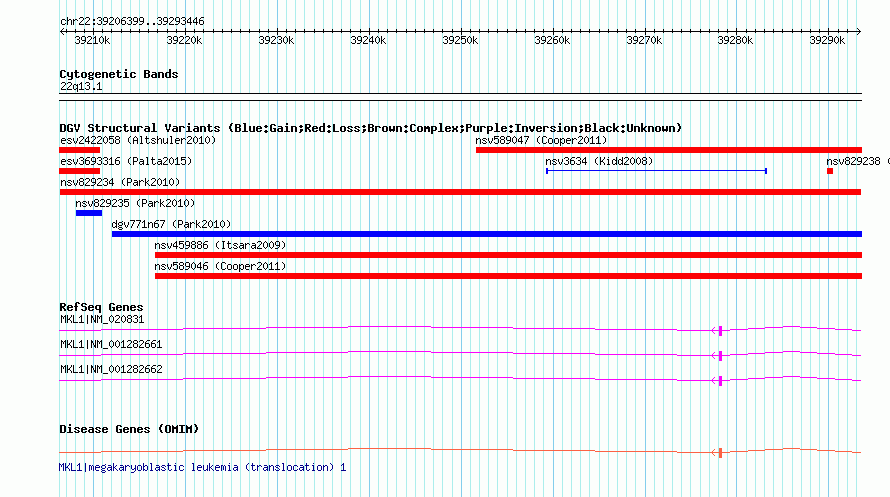
Task: Click the 39280k ruler tick label
Action: pos(735,40)
